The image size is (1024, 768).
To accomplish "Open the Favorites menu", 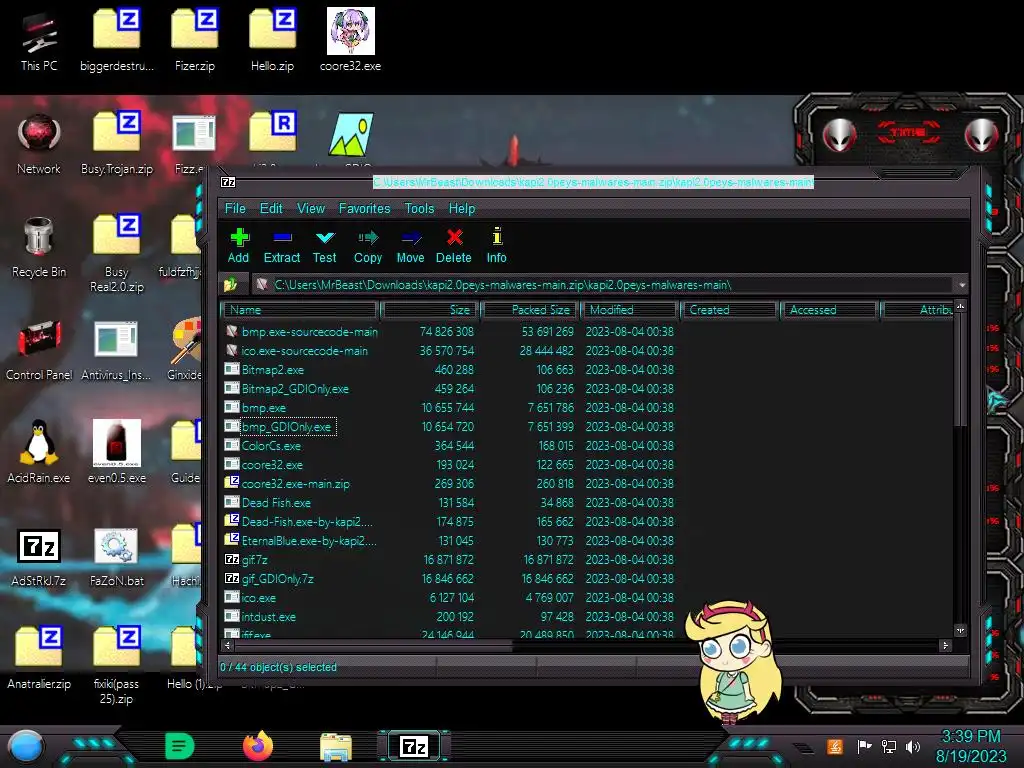I will [364, 208].
